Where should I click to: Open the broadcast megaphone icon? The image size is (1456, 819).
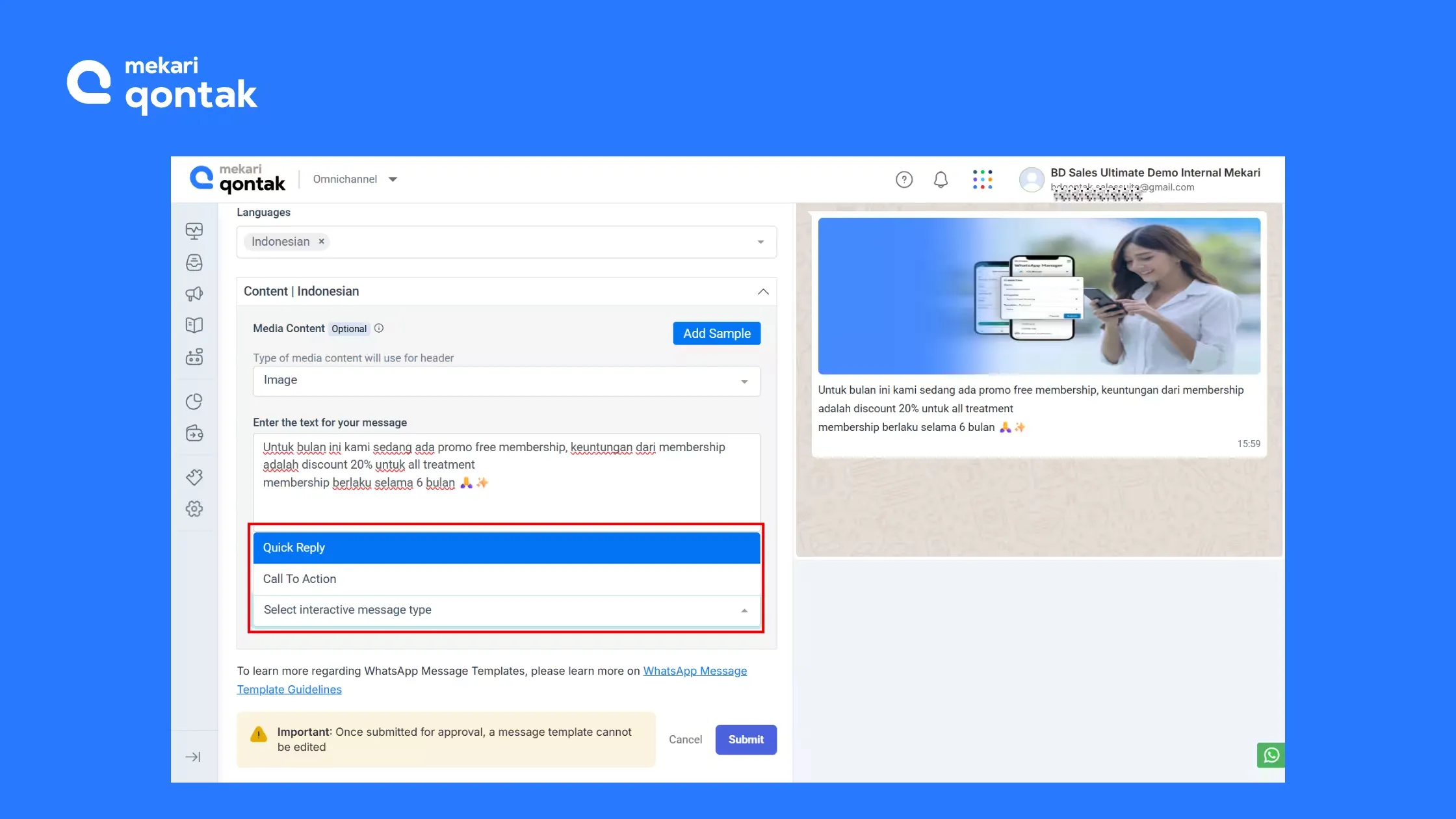point(194,294)
